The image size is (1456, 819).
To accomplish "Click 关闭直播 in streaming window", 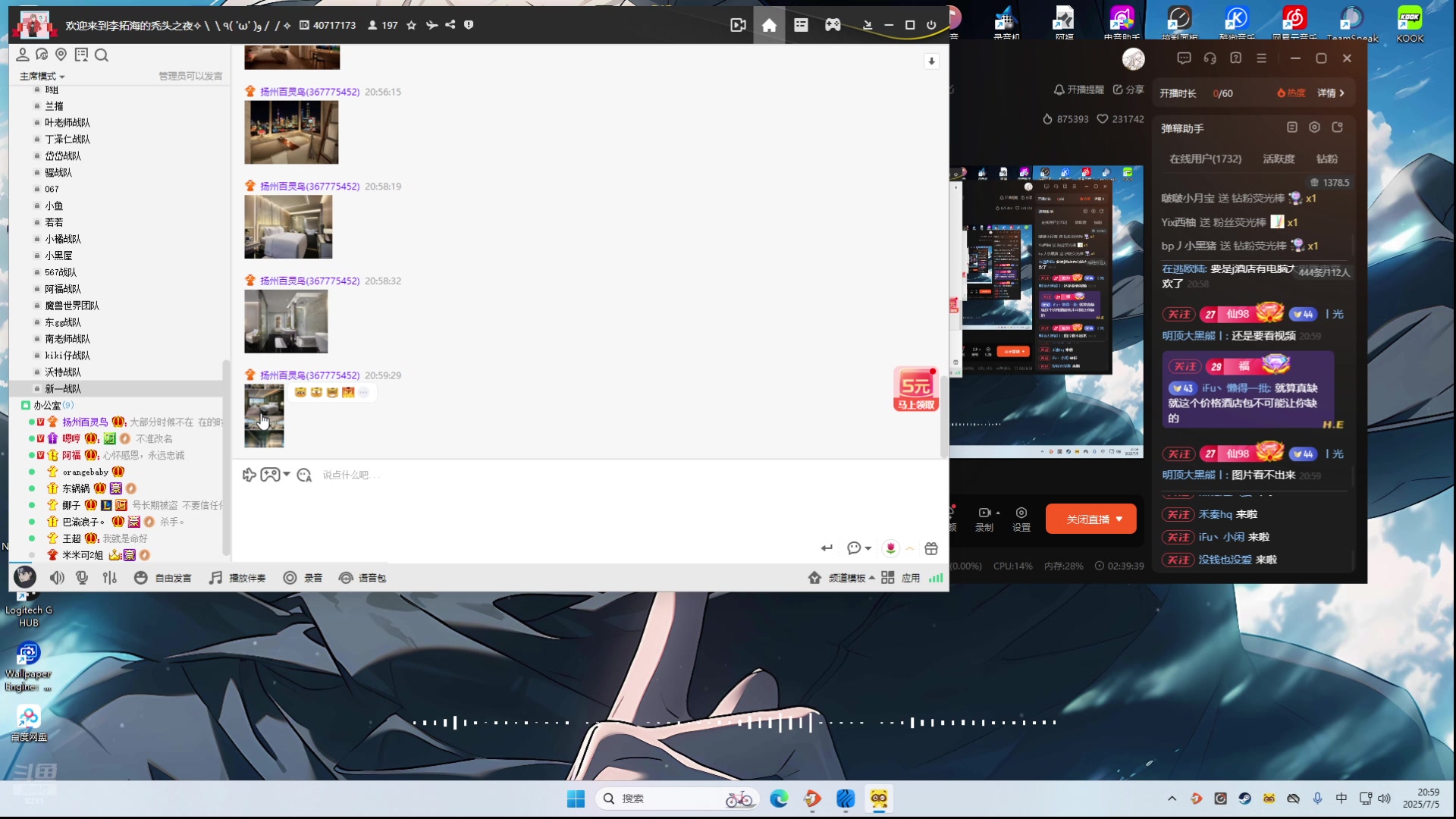I will [1087, 519].
